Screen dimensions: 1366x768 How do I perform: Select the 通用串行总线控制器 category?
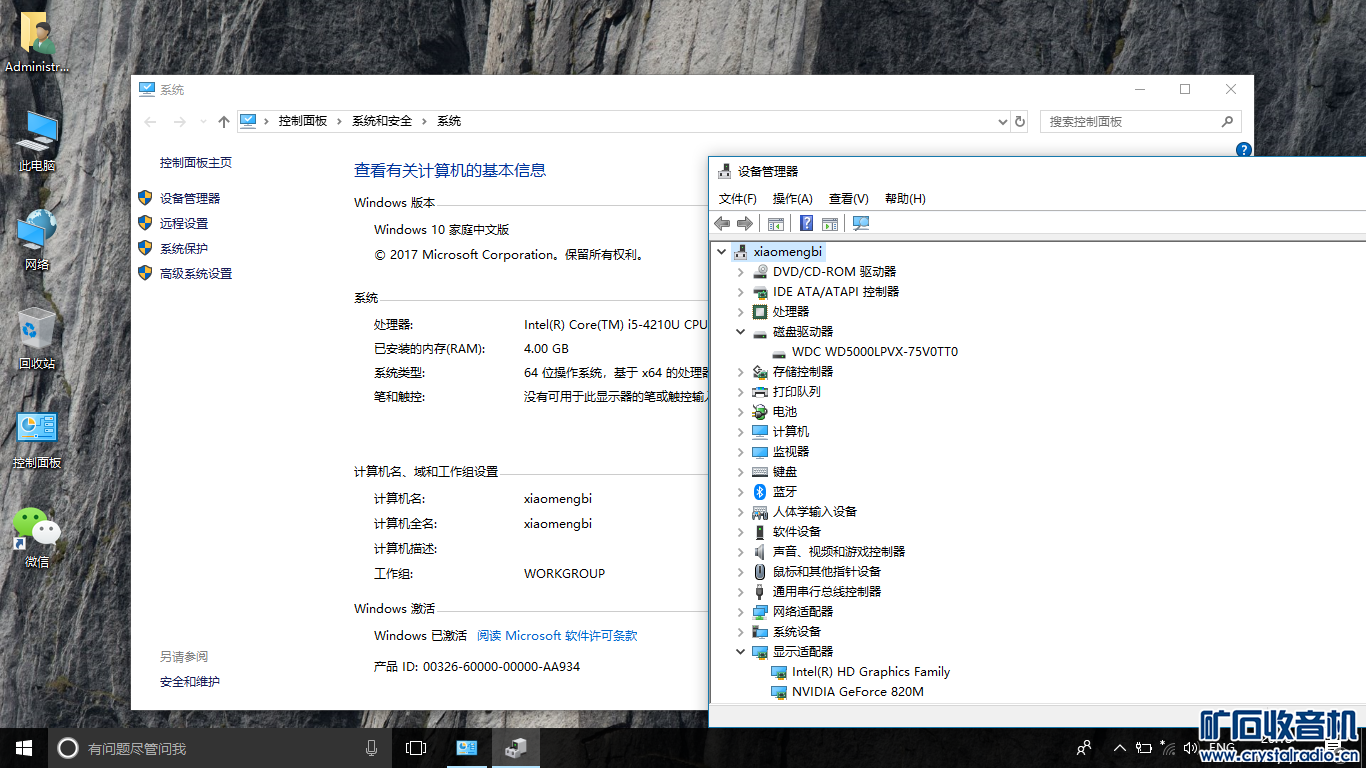pos(827,592)
